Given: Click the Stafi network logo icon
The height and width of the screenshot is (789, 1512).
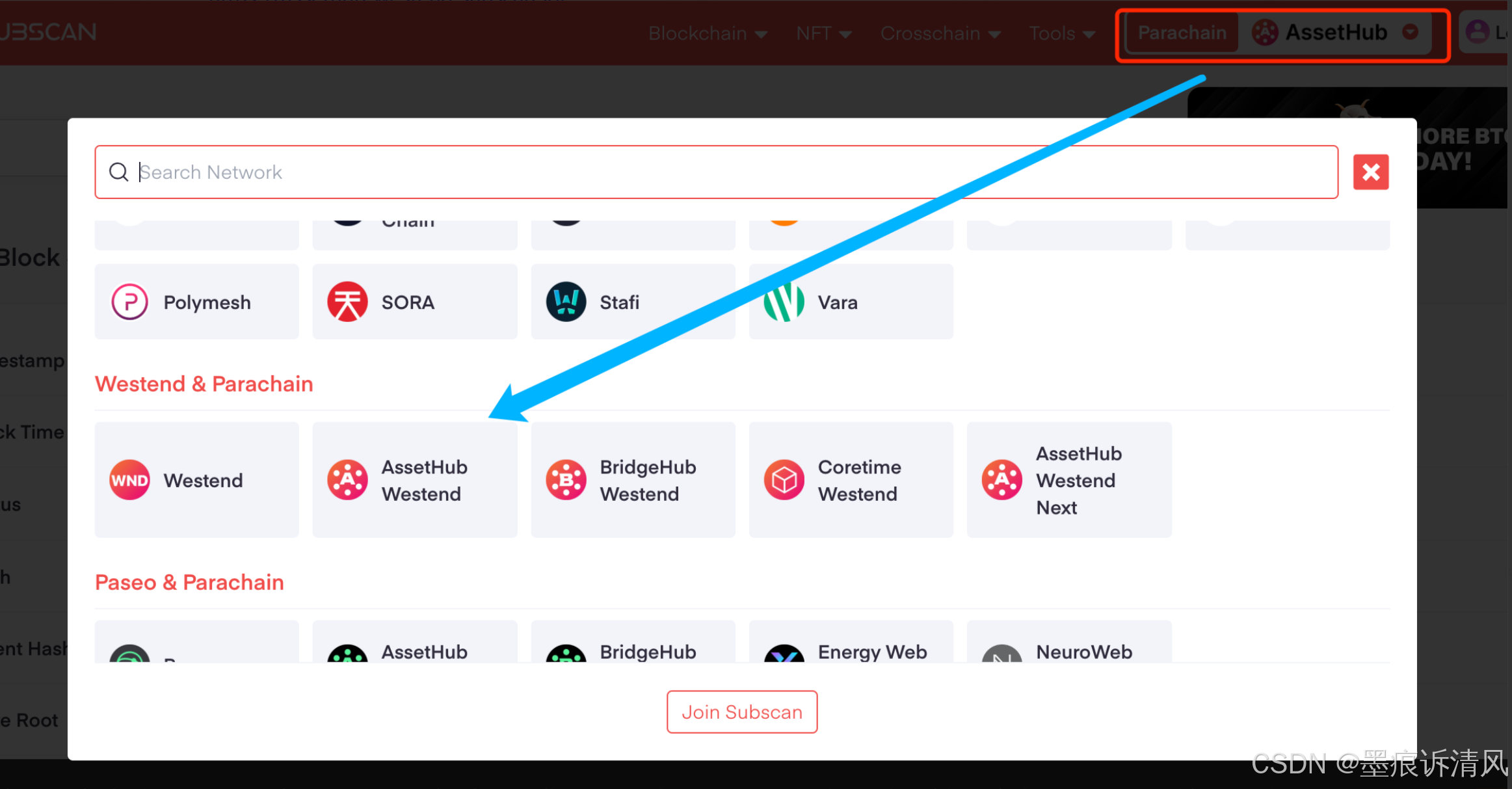Looking at the screenshot, I should [x=566, y=302].
